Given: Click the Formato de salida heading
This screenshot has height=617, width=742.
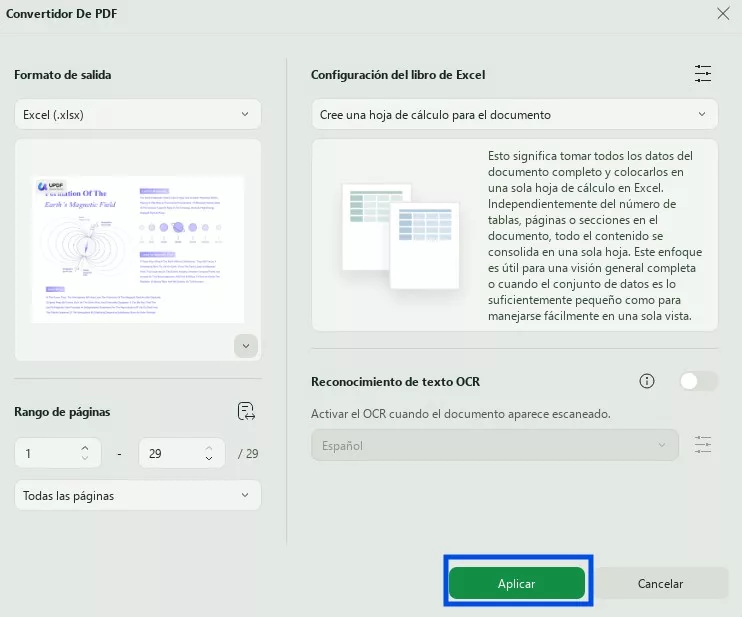Looking at the screenshot, I should pos(62,75).
